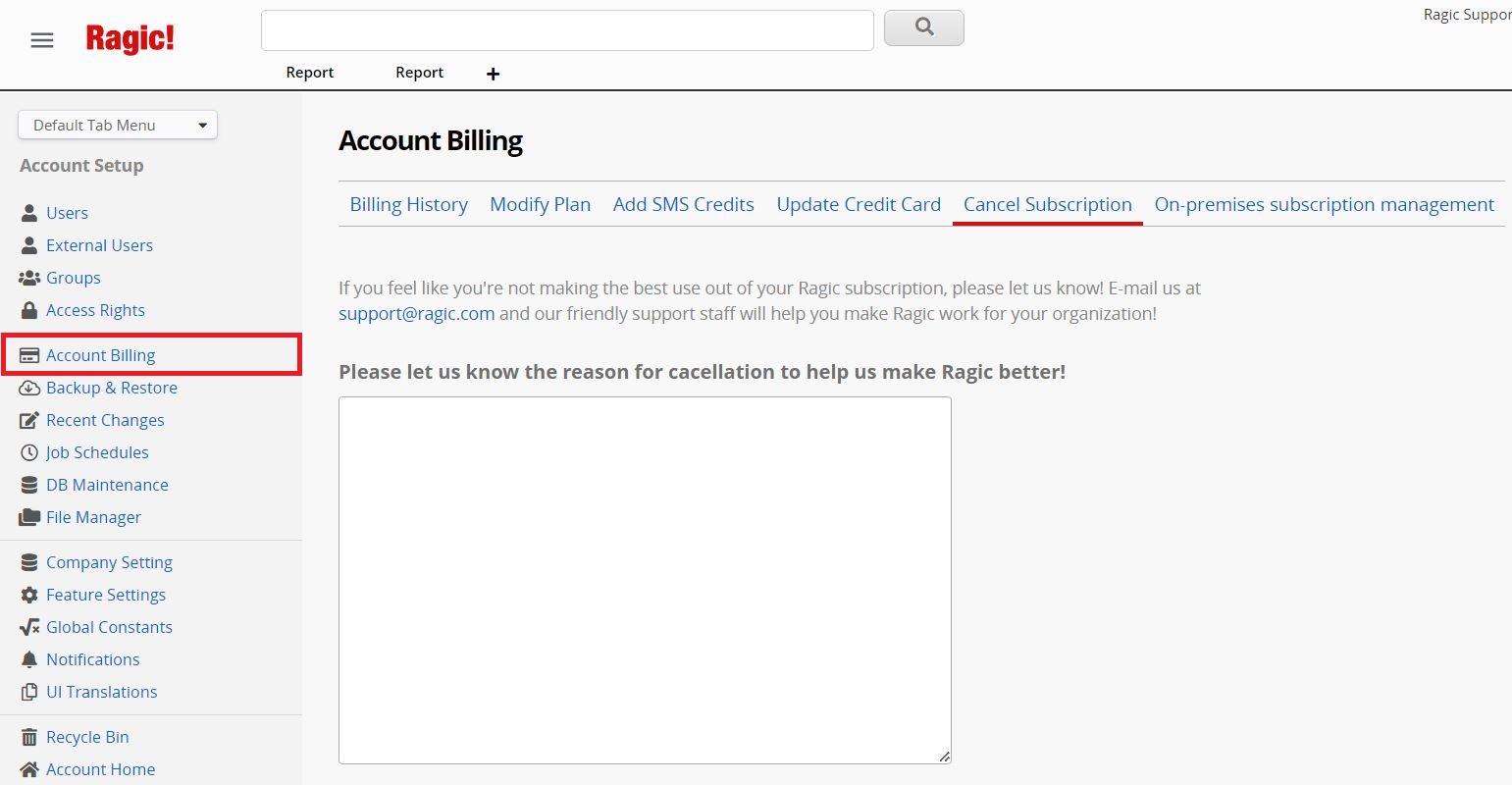Open the Access Rights link
1512x785 pixels.
pos(95,310)
